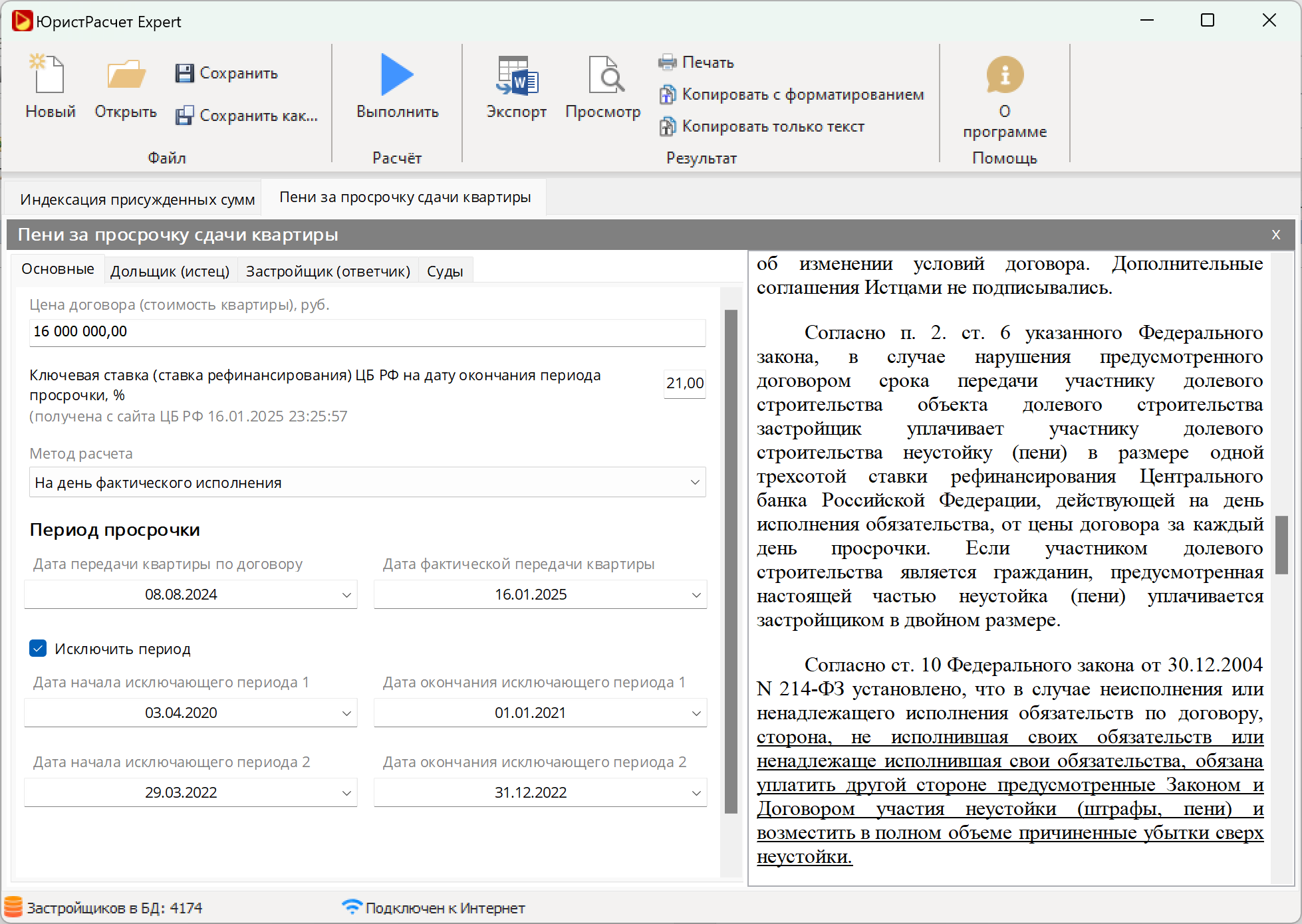The height and width of the screenshot is (924, 1302).
Task: Click the Подключен к Интернет status text
Action: click(x=445, y=908)
